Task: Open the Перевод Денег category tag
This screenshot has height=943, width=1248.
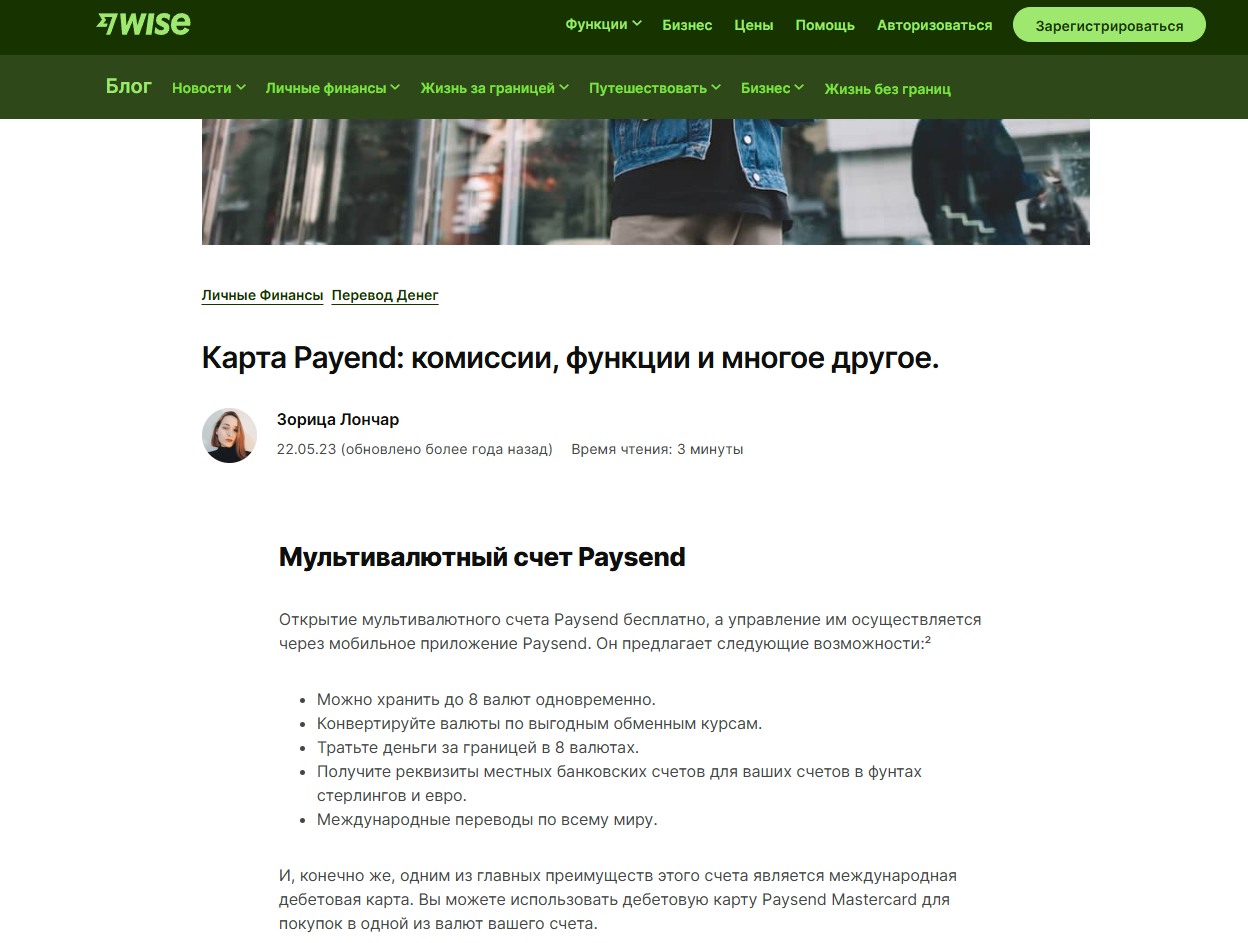Action: point(385,295)
